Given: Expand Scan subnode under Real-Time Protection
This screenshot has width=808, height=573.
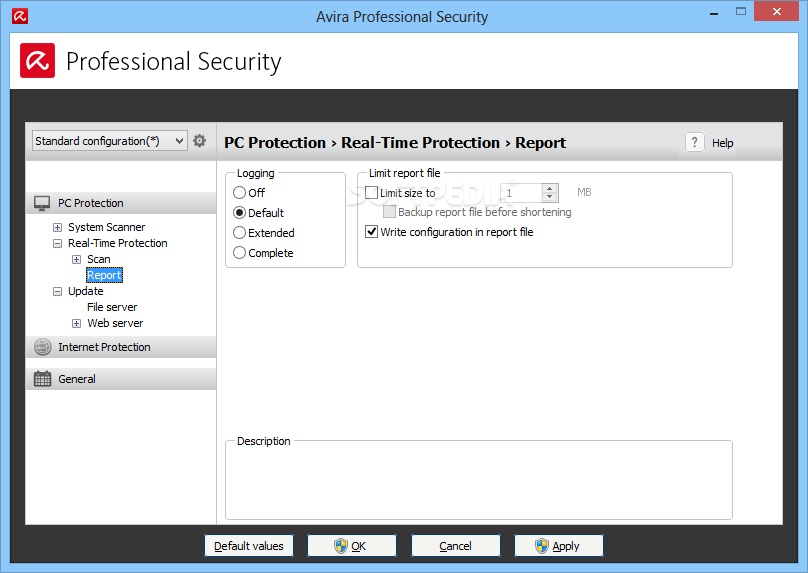Looking at the screenshot, I should coord(76,259).
